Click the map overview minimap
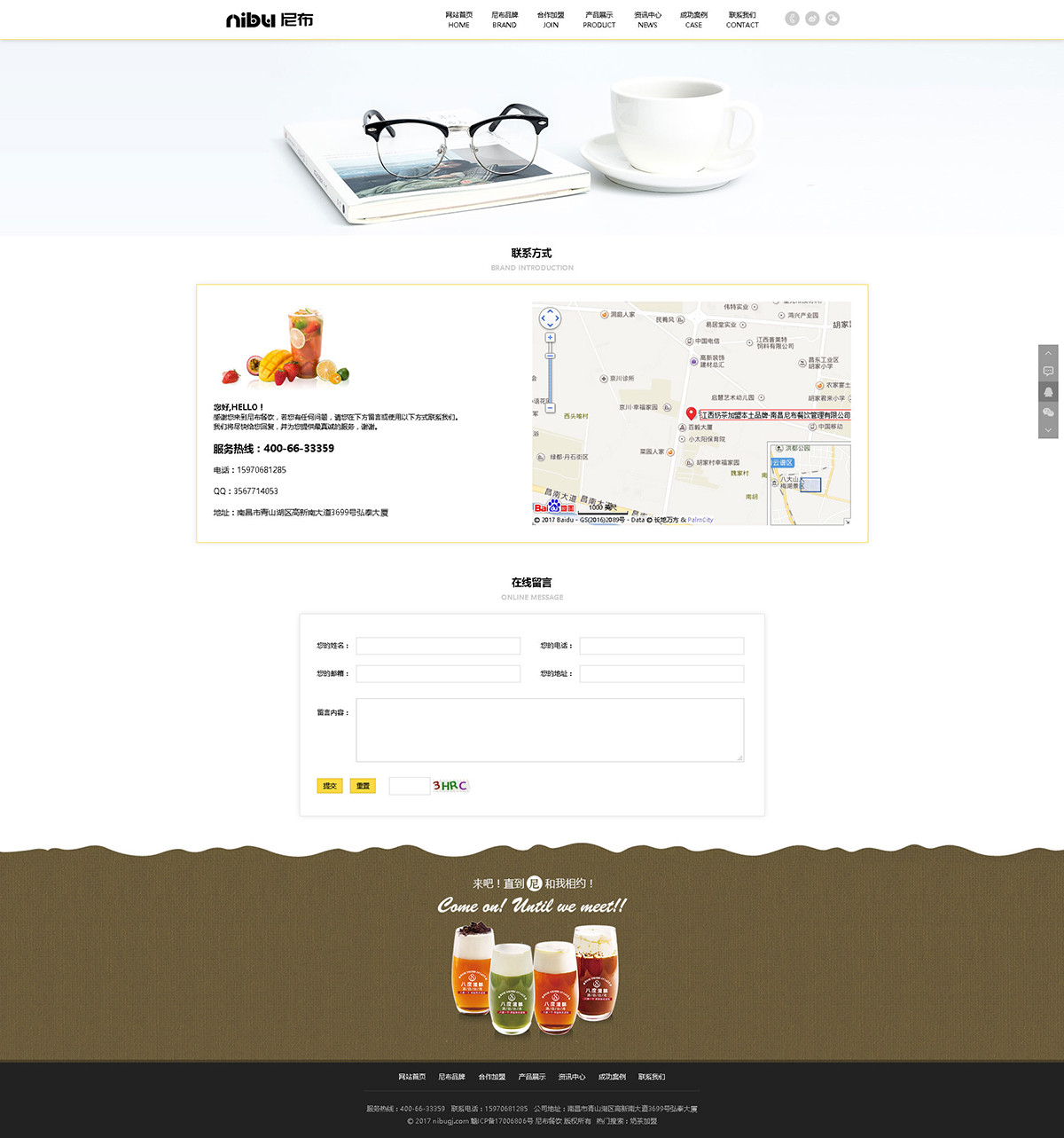 coord(810,484)
